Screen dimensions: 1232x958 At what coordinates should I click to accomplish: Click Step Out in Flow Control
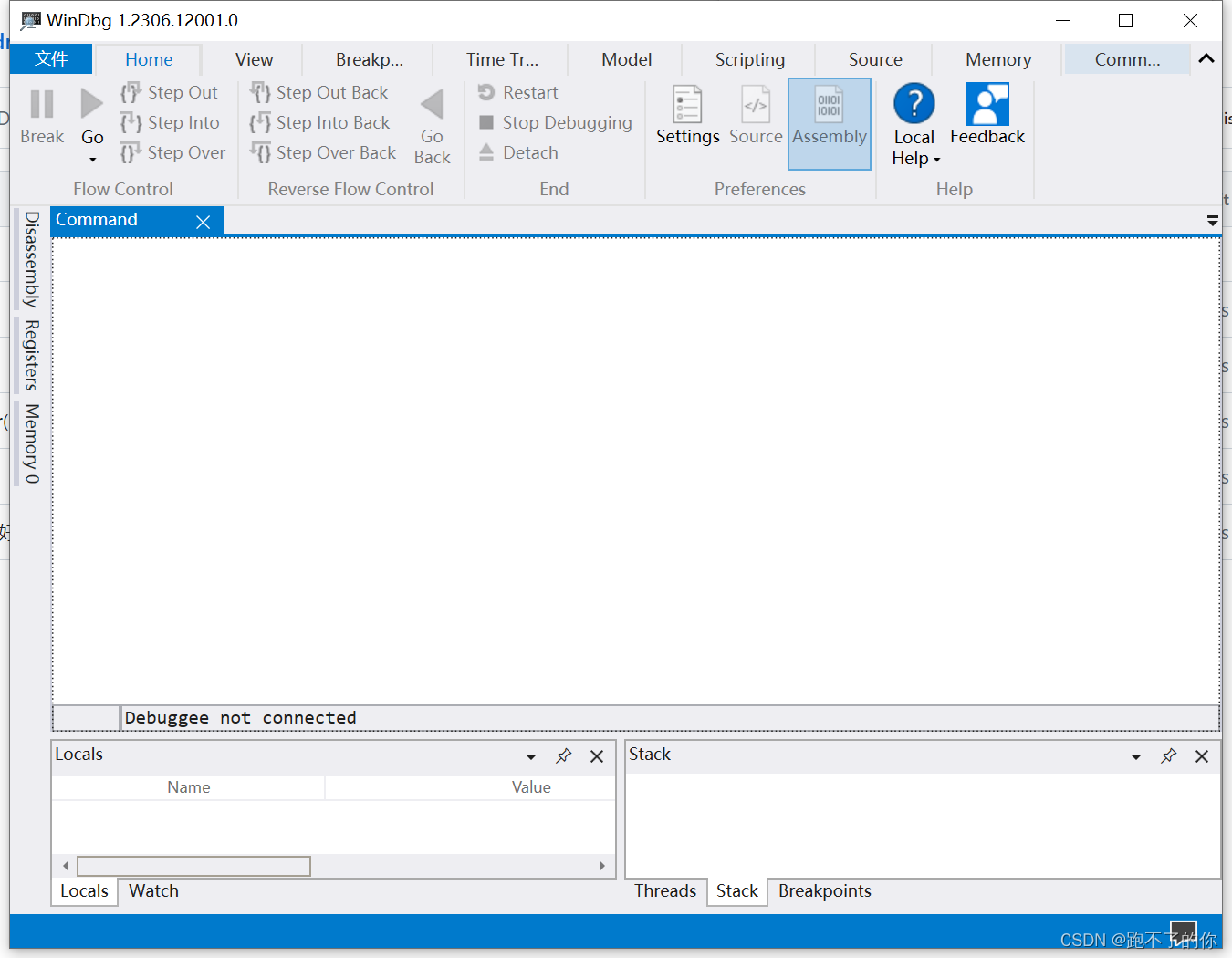[x=170, y=92]
